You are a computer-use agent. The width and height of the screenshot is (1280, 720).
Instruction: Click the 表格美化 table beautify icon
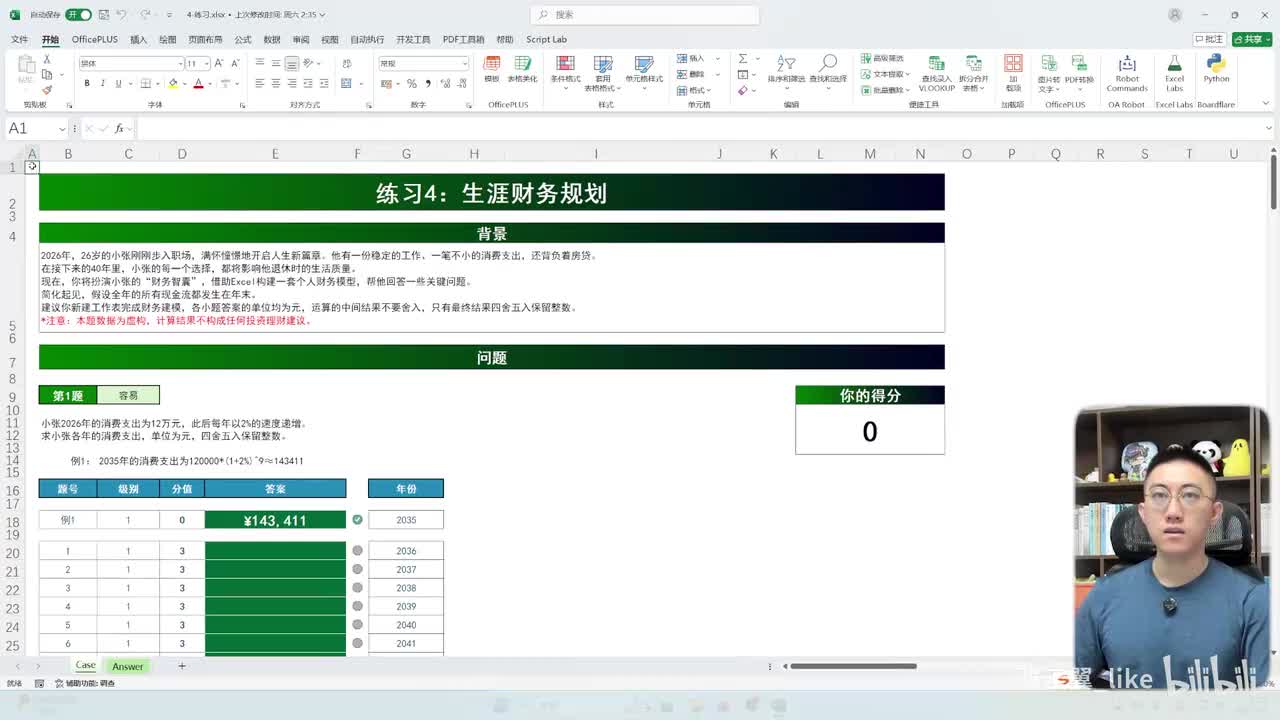pos(523,63)
